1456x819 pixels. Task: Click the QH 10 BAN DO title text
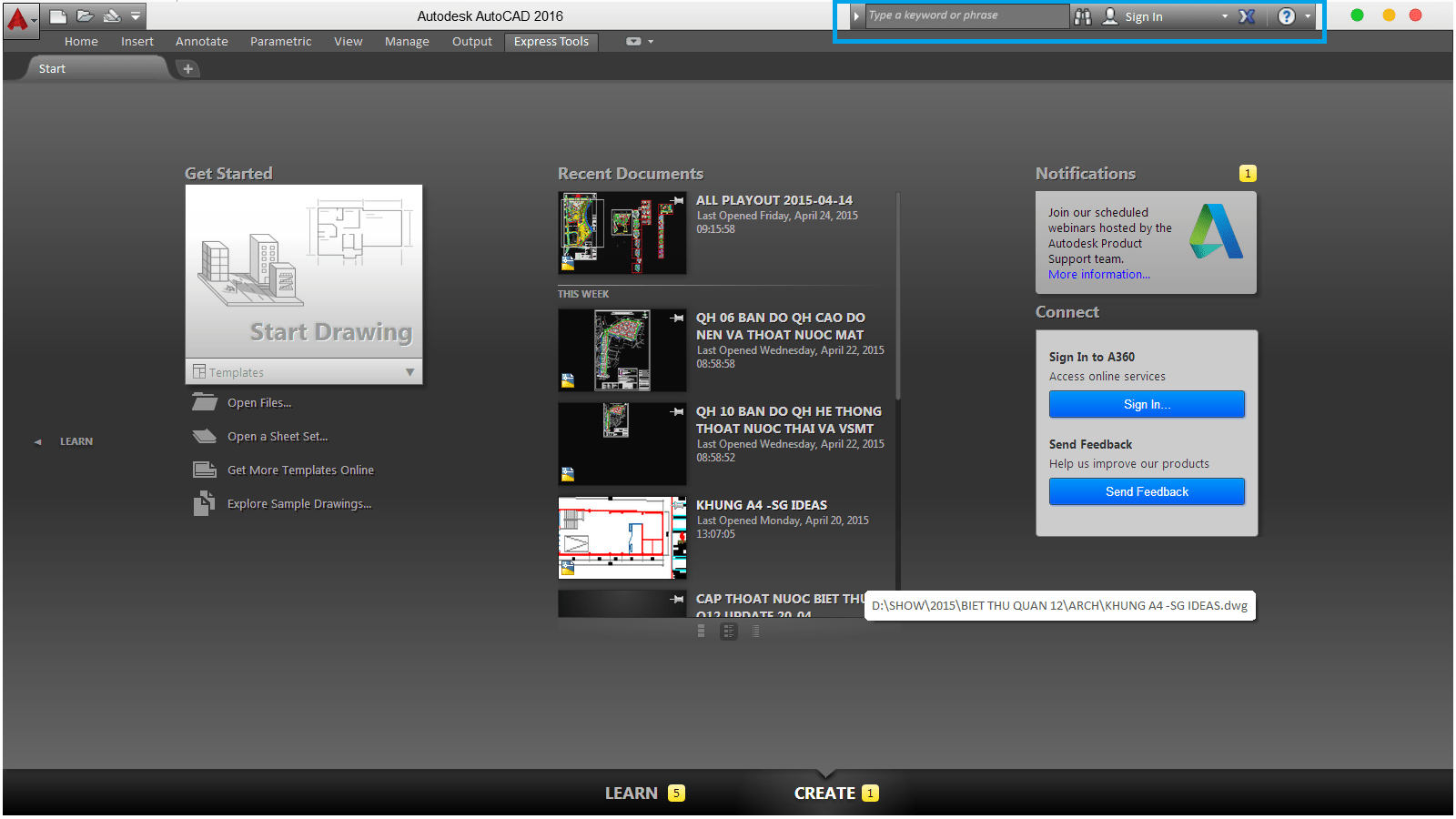(x=789, y=420)
